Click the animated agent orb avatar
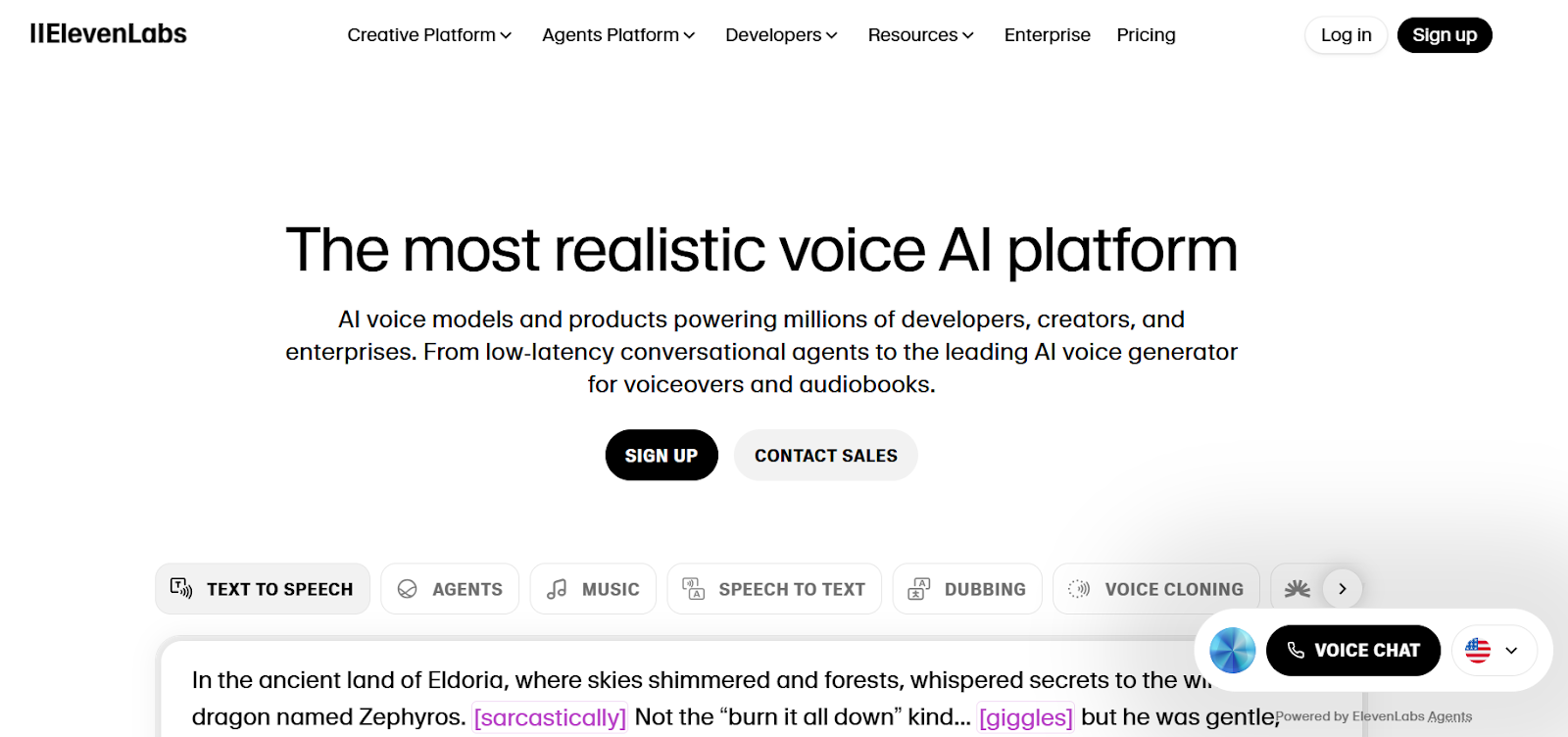This screenshot has height=737, width=1568. pyautogui.click(x=1231, y=650)
